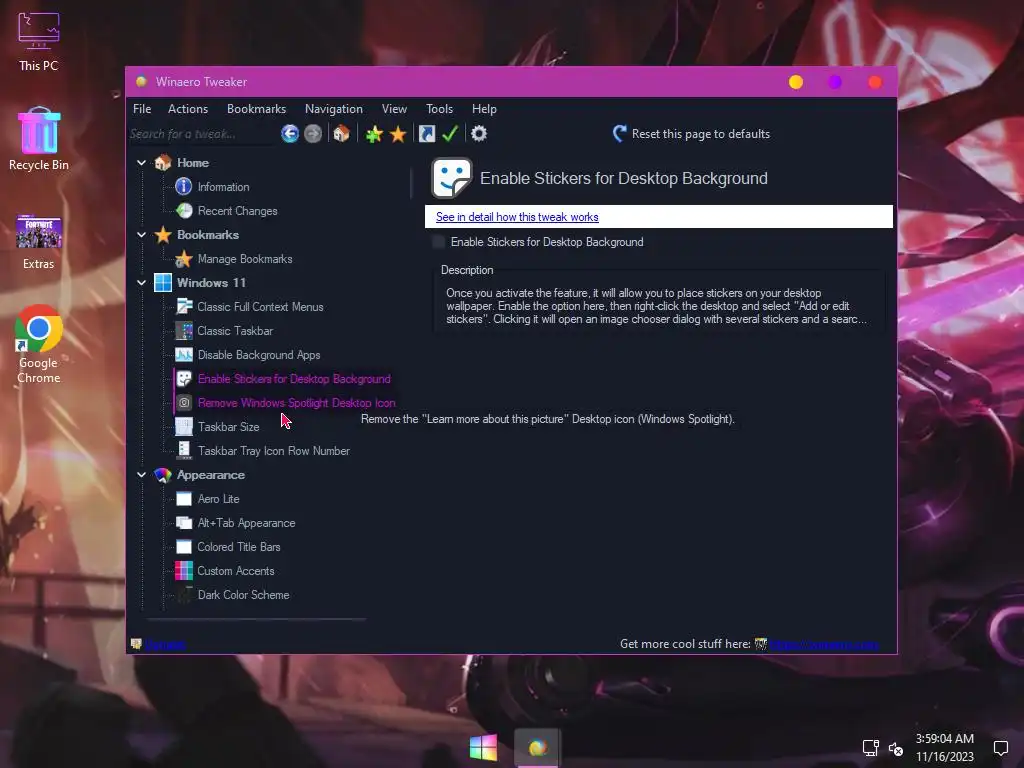This screenshot has width=1024, height=768.
Task: Collapse the Windows 11 tree node
Action: point(142,283)
